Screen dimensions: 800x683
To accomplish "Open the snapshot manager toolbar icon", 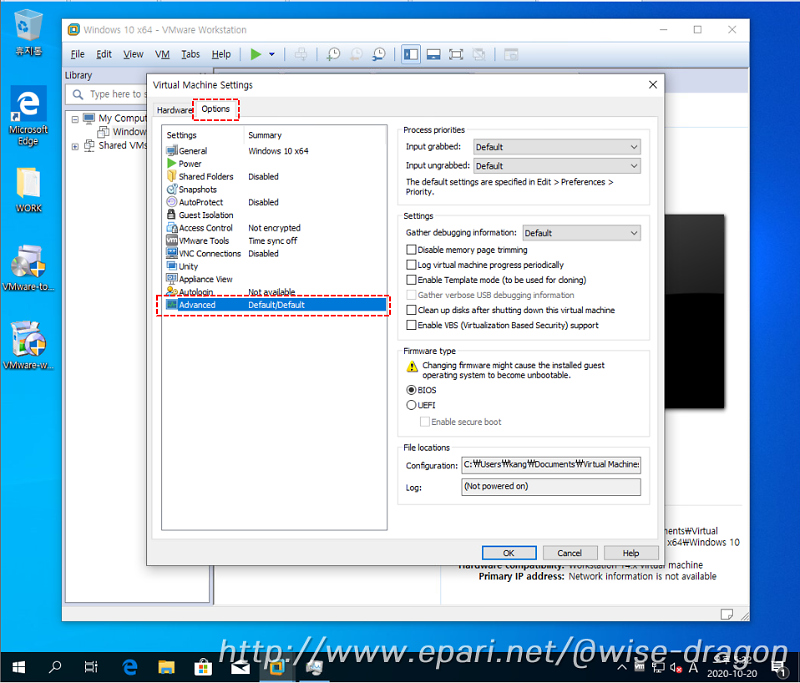I will point(379,54).
